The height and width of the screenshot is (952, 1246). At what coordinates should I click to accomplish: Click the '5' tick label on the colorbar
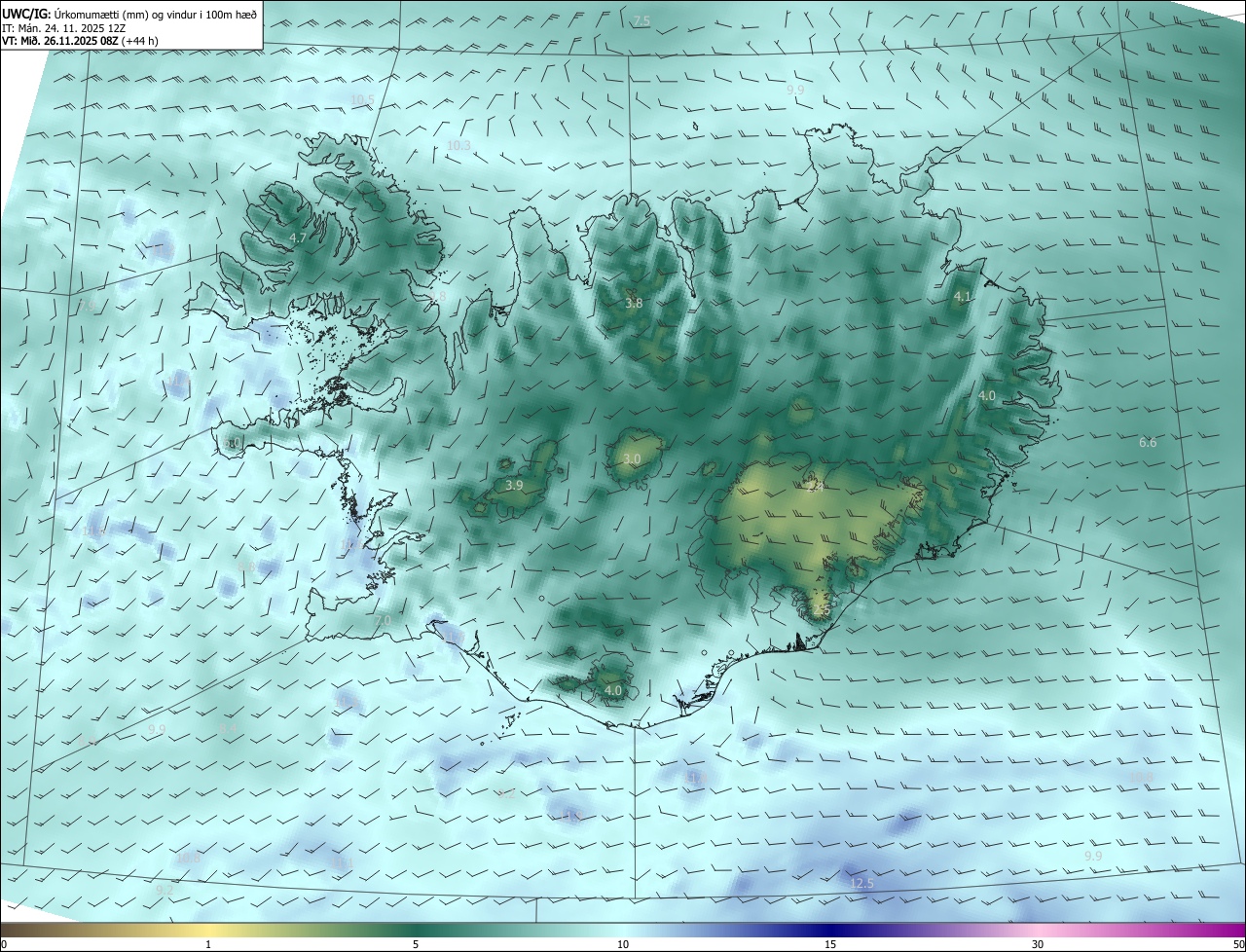[x=416, y=944]
